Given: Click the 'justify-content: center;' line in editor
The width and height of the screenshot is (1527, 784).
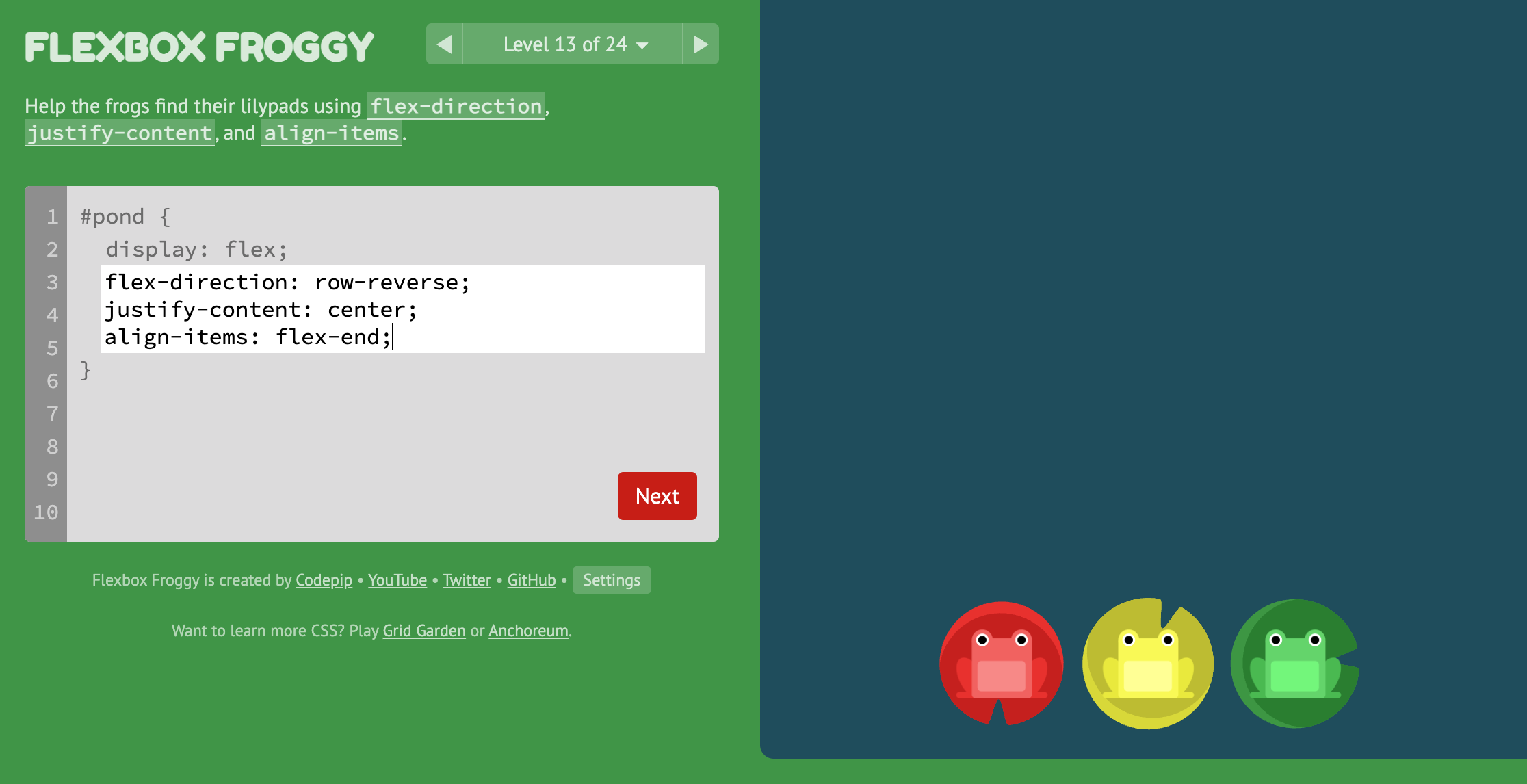Looking at the screenshot, I should pos(261,310).
